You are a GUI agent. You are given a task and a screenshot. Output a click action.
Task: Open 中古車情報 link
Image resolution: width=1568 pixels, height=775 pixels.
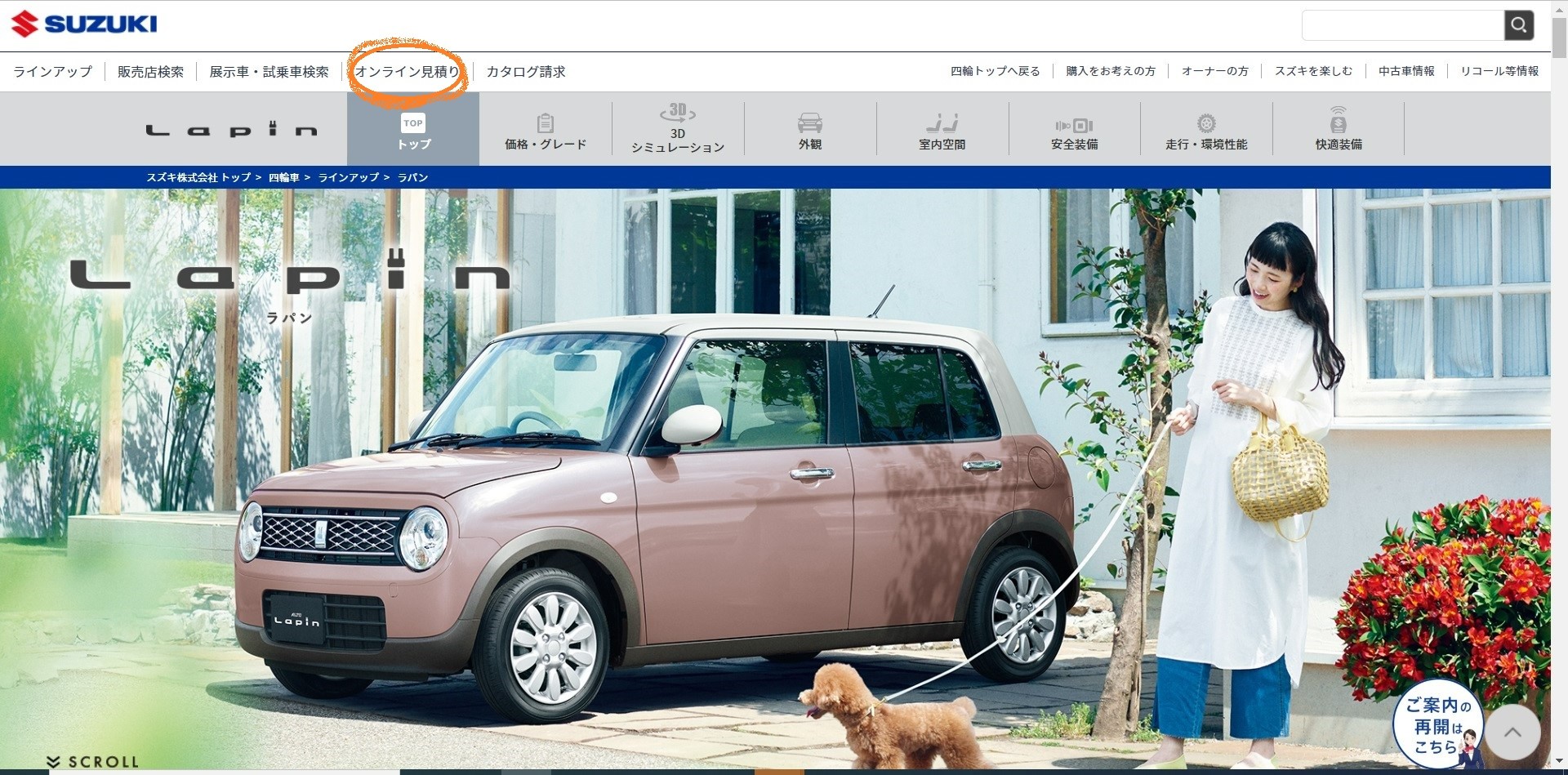click(x=1406, y=71)
